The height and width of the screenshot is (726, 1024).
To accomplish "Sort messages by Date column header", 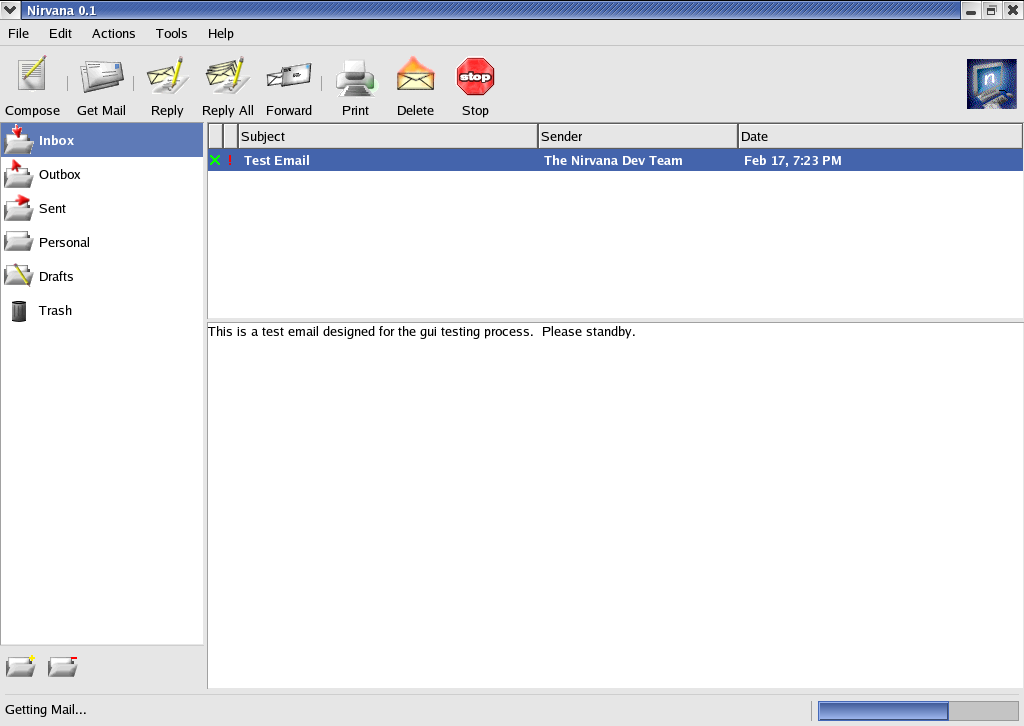I will pyautogui.click(x=879, y=136).
